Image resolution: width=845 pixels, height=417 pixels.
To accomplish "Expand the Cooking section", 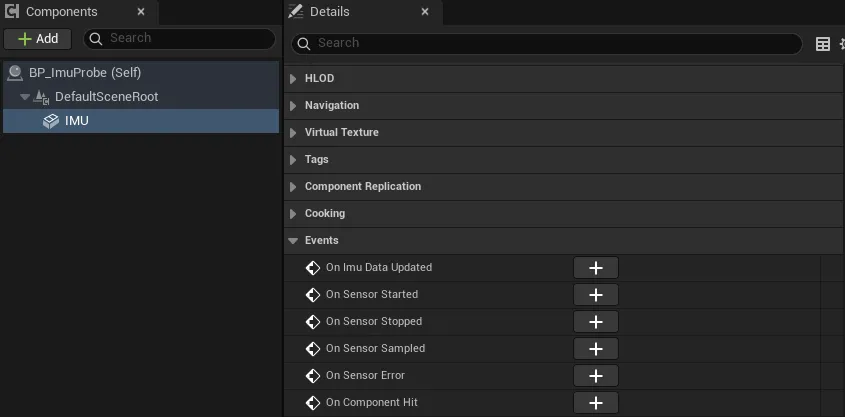I will coord(293,213).
